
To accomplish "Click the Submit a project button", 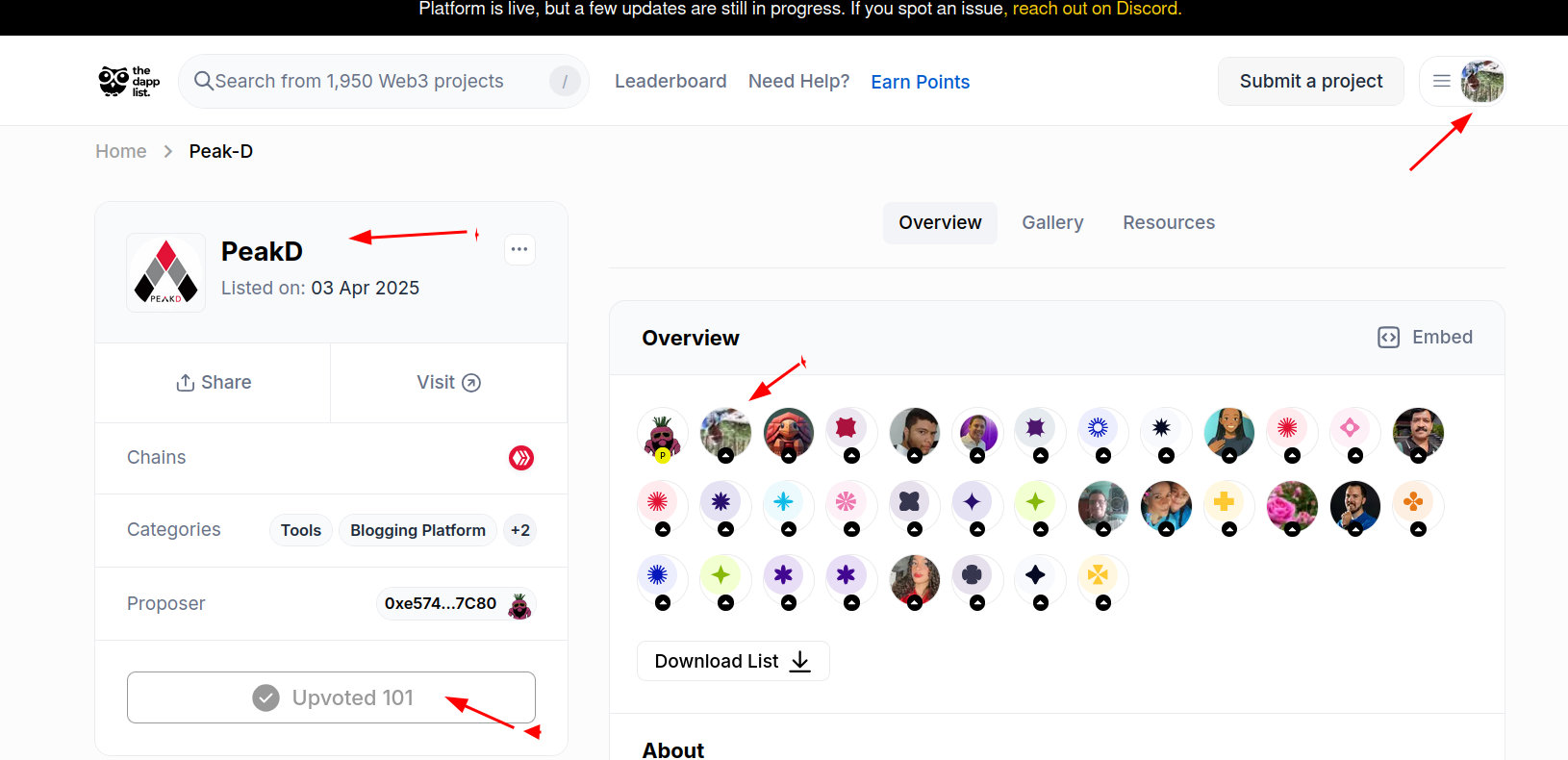I will click(1311, 82).
